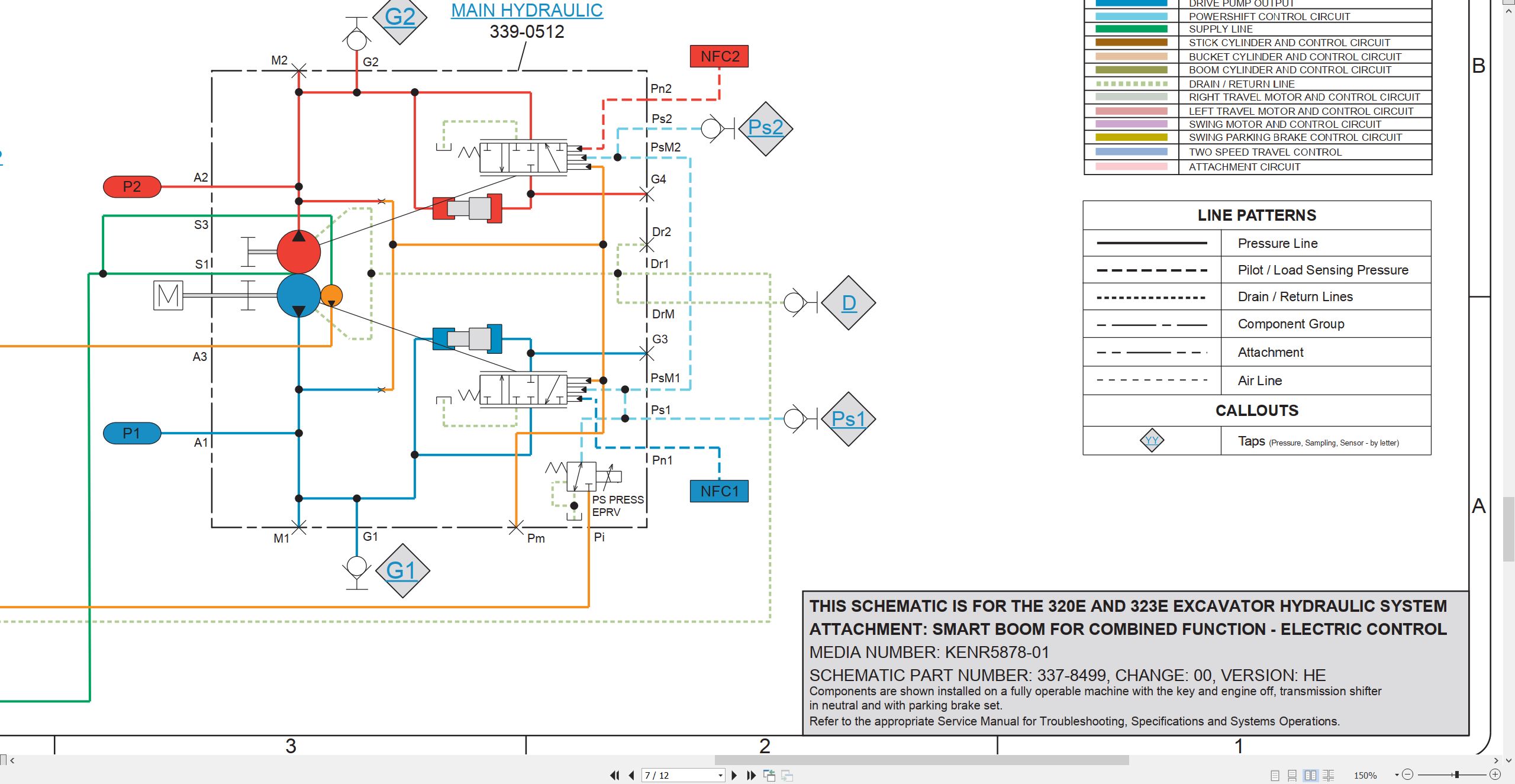Click the DrM port label
Image resolution: width=1515 pixels, height=784 pixels.
coord(663,314)
